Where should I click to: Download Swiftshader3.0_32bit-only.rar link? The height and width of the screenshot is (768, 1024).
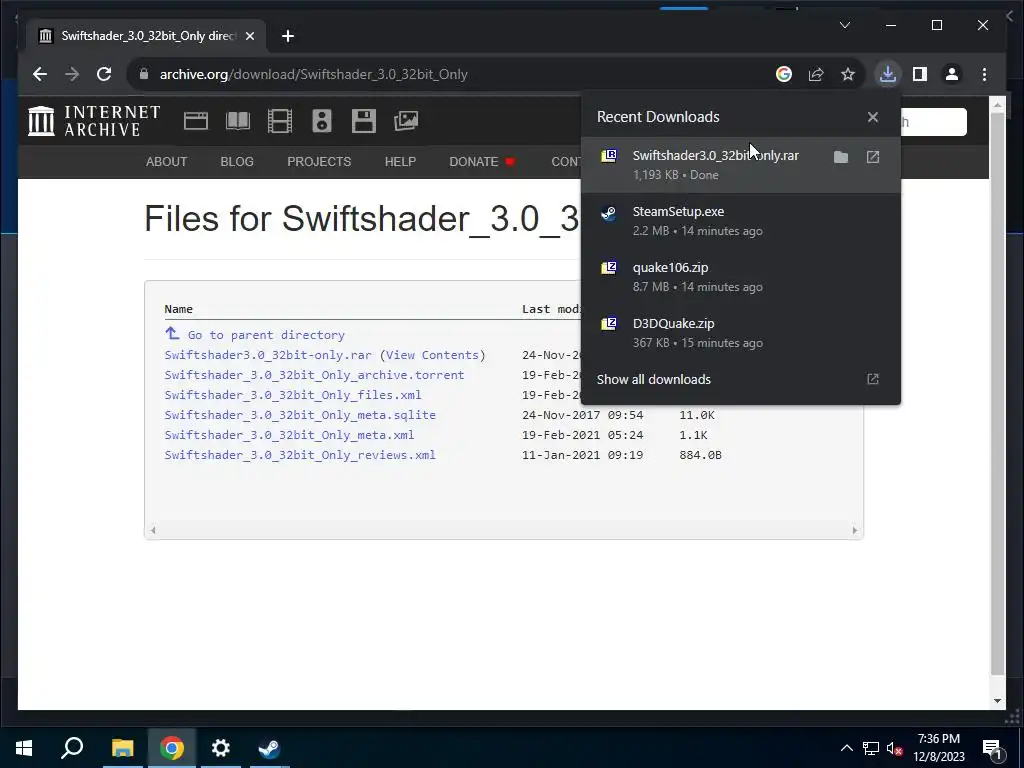268,355
